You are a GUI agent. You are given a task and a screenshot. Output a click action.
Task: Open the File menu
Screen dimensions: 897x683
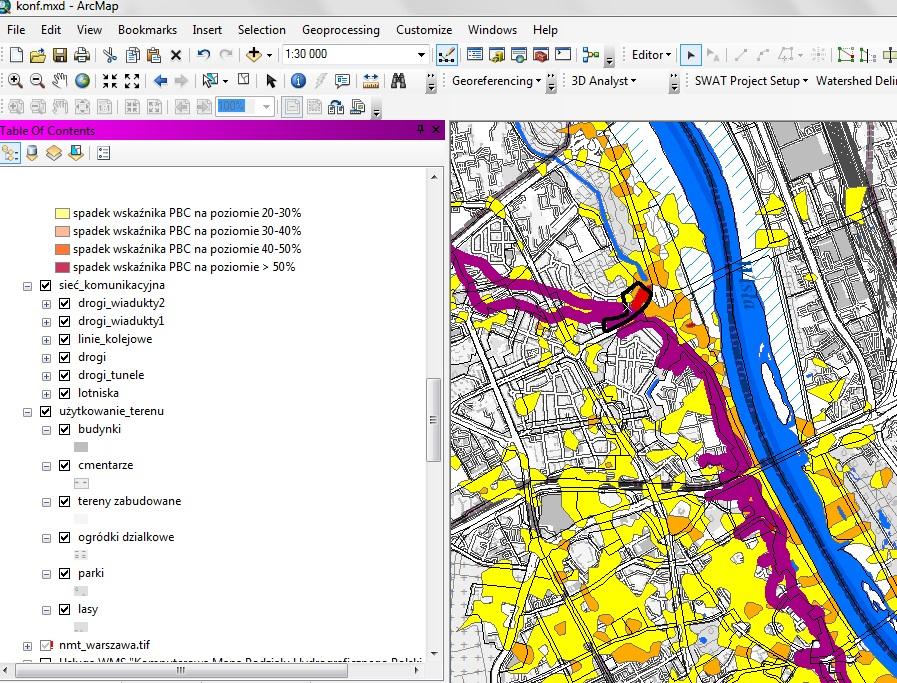coord(16,30)
